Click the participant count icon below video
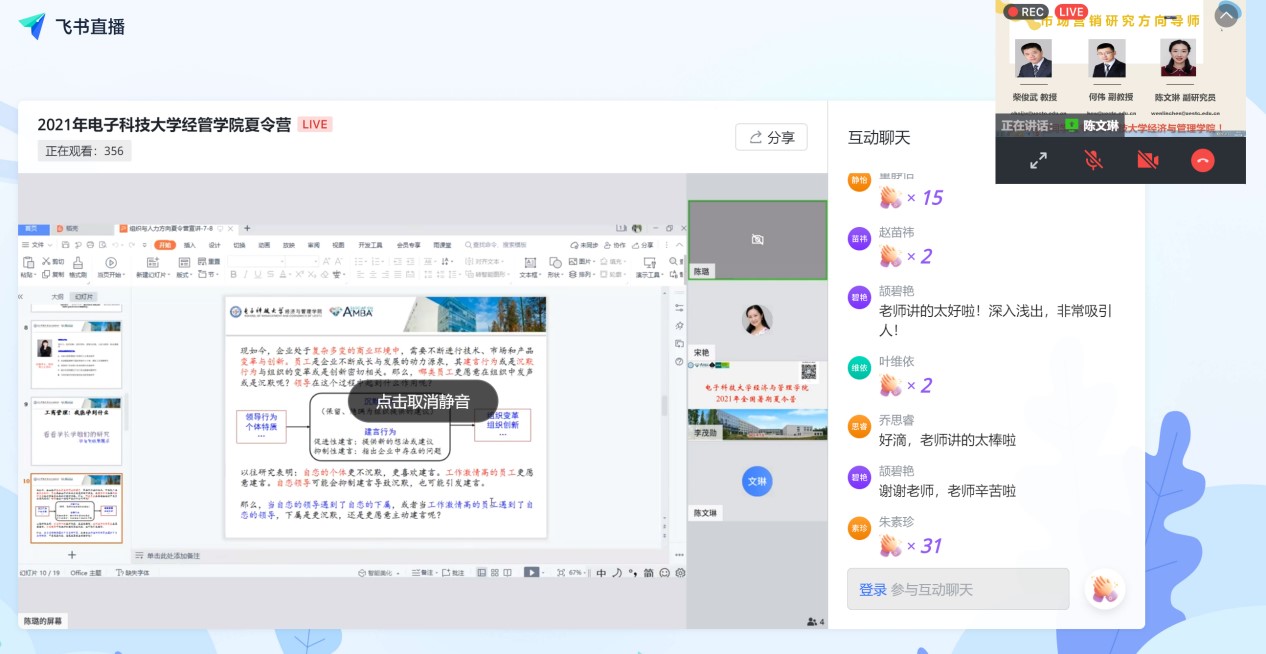Screen dimensions: 1266x654 815,622
